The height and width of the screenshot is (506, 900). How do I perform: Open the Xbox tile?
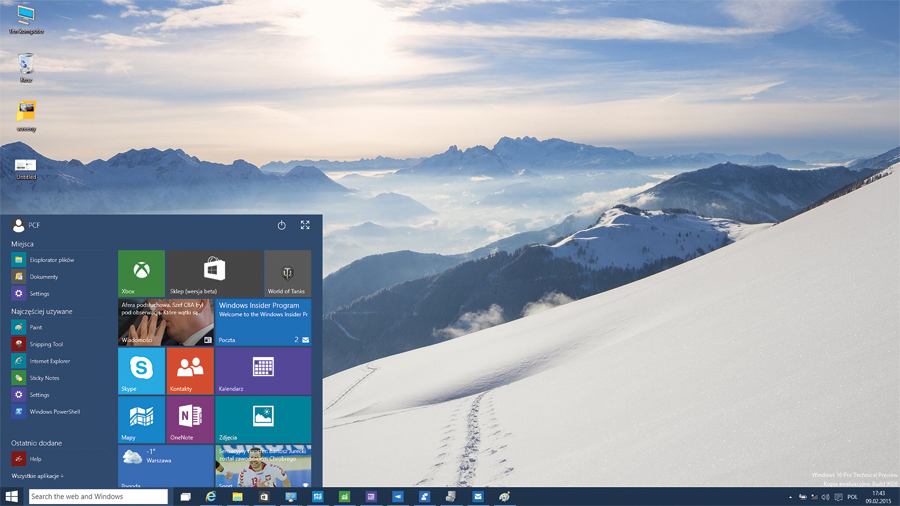[x=141, y=273]
